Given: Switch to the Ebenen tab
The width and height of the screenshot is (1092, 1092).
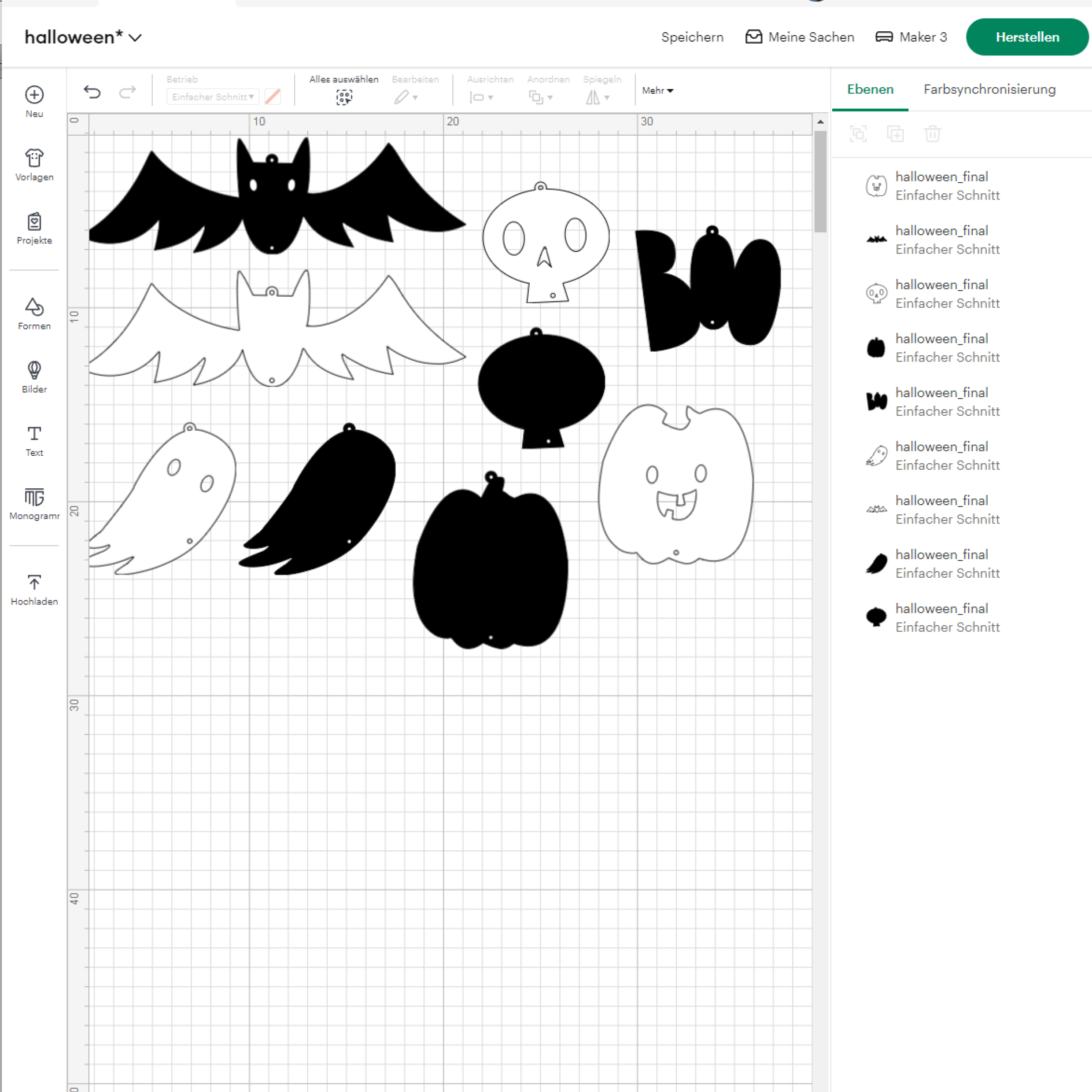Looking at the screenshot, I should tap(870, 89).
